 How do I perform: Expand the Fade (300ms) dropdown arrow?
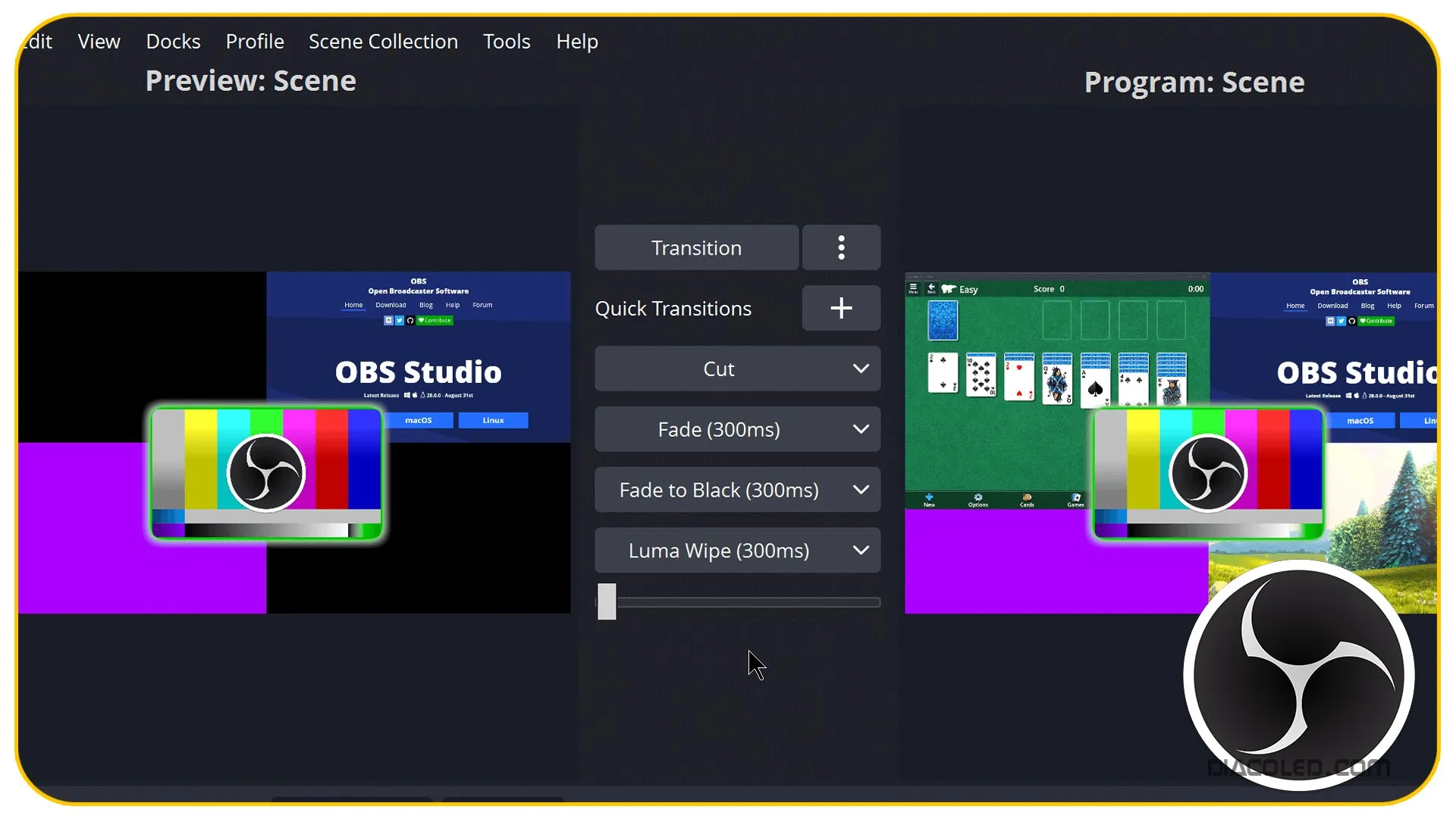point(861,429)
